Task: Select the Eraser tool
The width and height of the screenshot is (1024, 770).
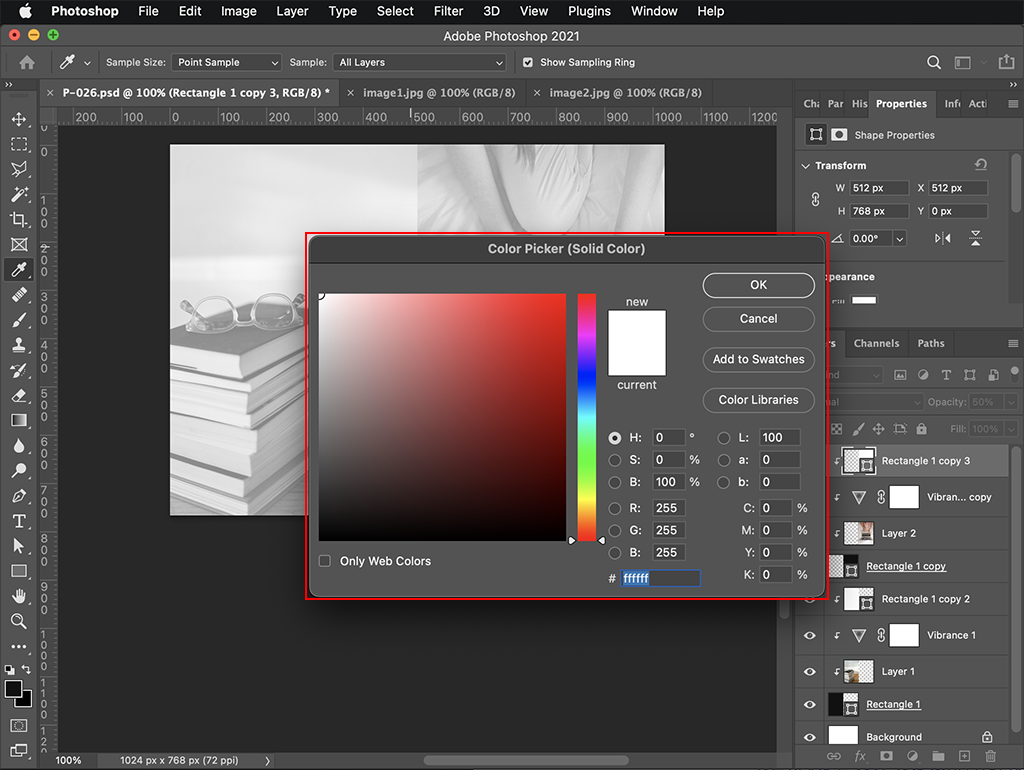Action: pyautogui.click(x=19, y=395)
